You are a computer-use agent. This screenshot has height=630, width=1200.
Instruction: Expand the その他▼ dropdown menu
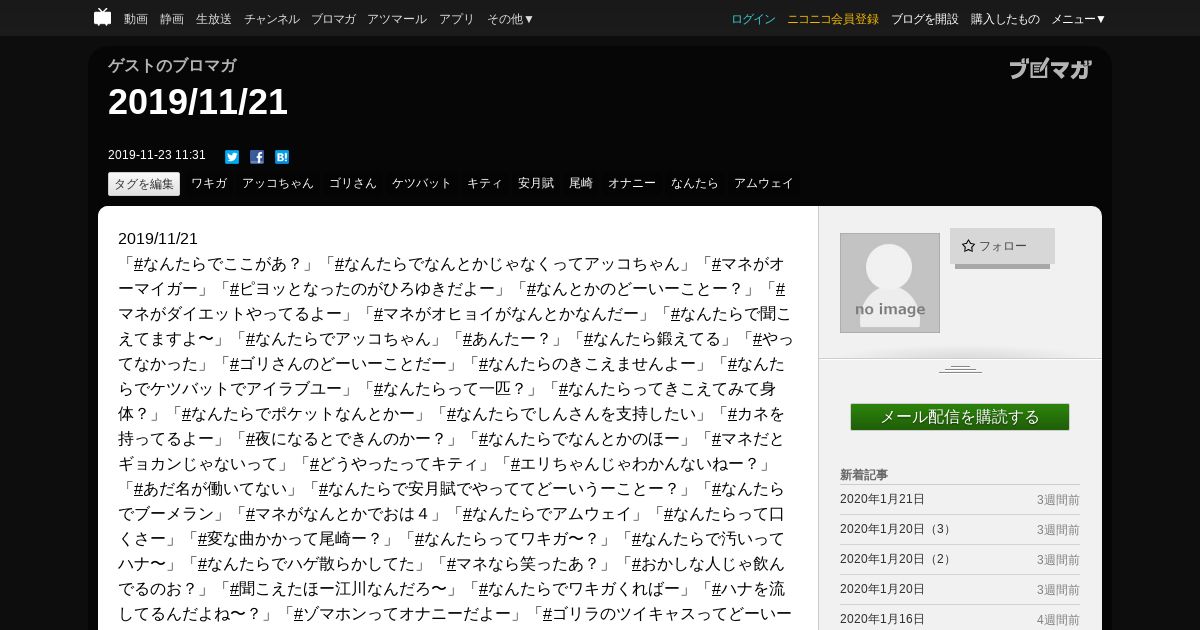511,19
